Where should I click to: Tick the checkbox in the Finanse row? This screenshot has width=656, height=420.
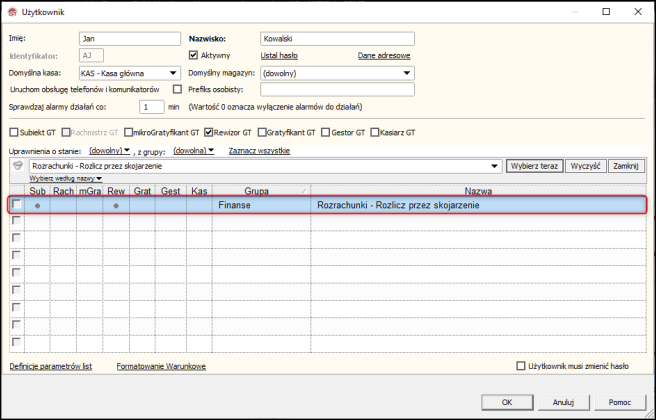point(16,205)
